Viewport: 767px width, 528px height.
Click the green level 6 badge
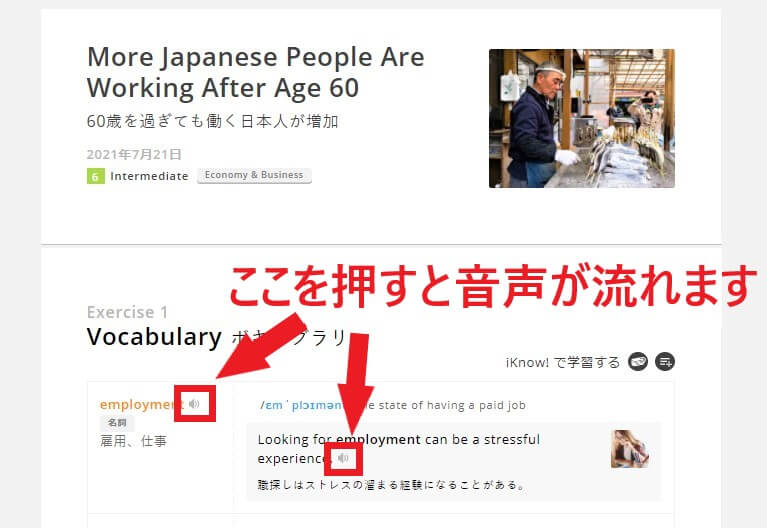(x=95, y=176)
